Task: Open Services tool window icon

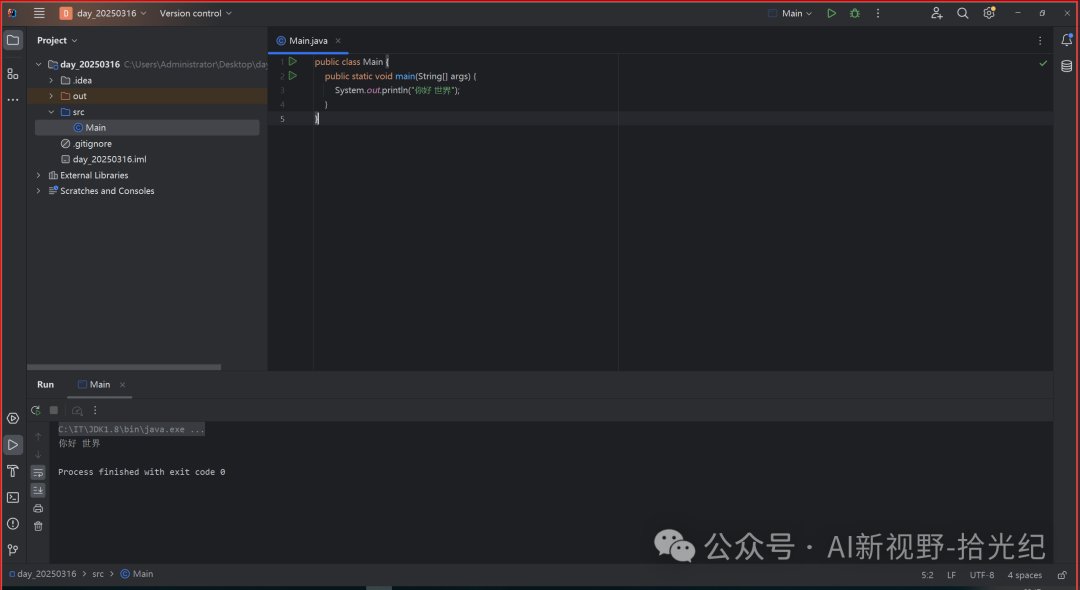Action: coord(12,418)
